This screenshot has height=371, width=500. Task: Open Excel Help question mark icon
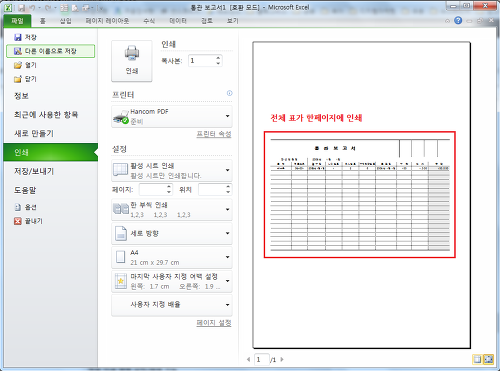click(x=458, y=21)
